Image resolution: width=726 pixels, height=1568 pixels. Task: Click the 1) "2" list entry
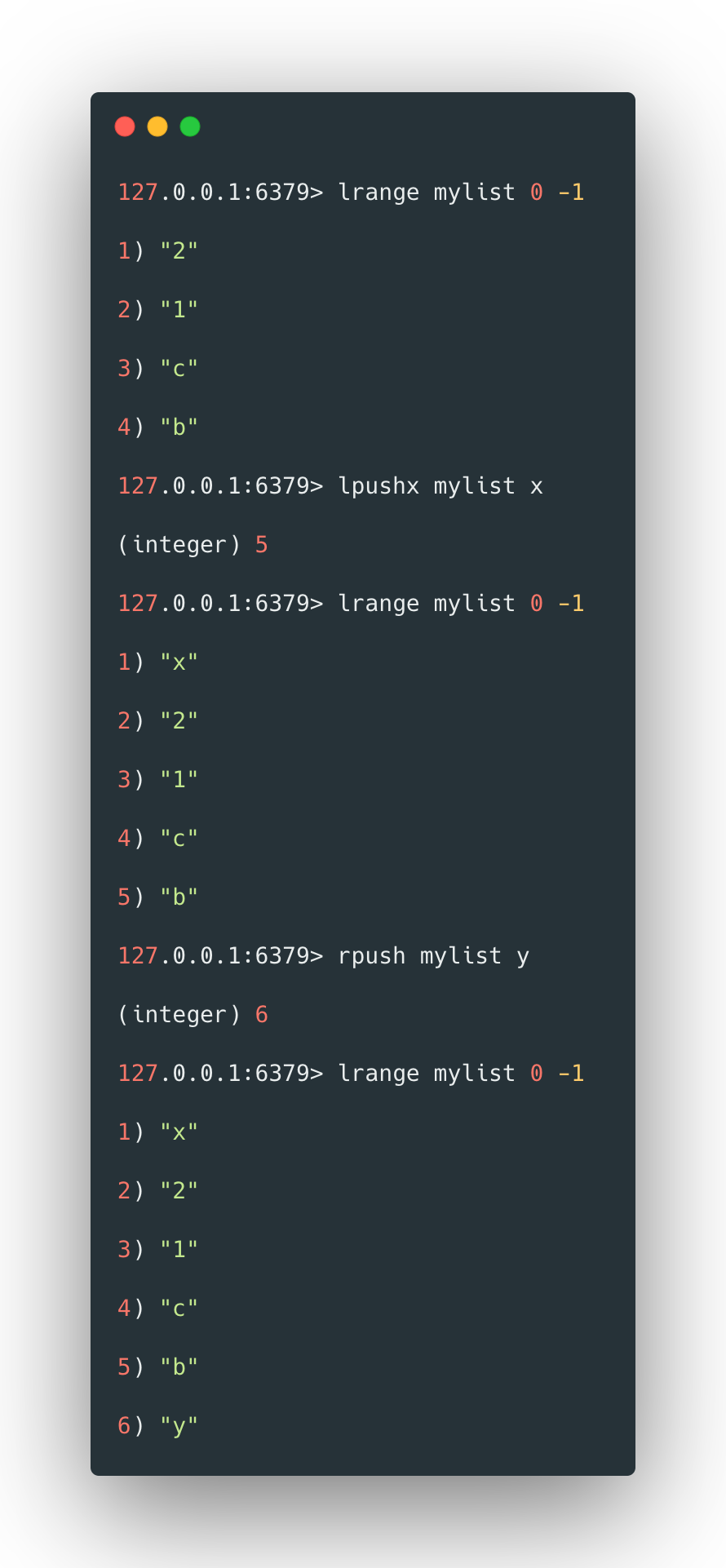coord(158,251)
